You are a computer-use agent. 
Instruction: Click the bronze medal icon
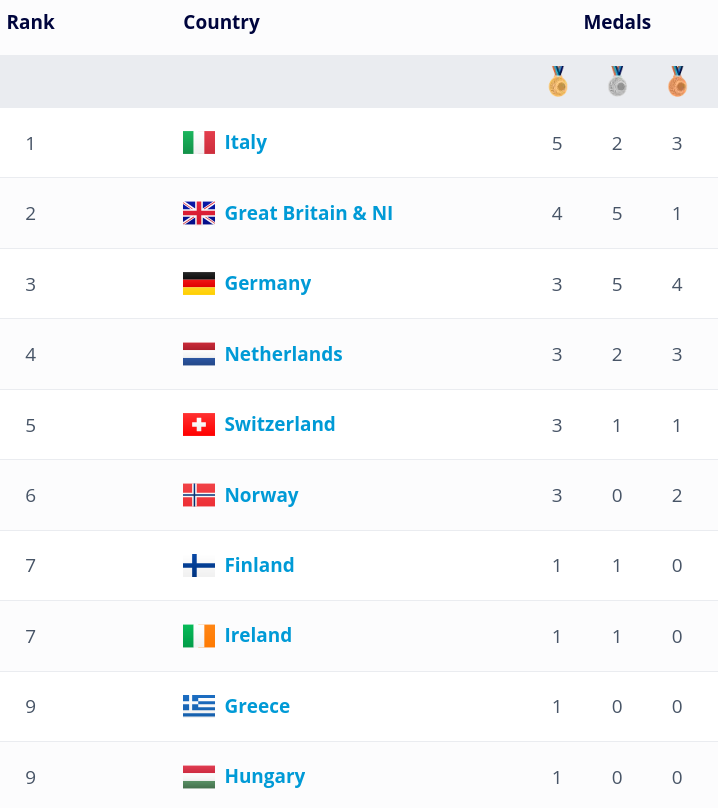[677, 81]
